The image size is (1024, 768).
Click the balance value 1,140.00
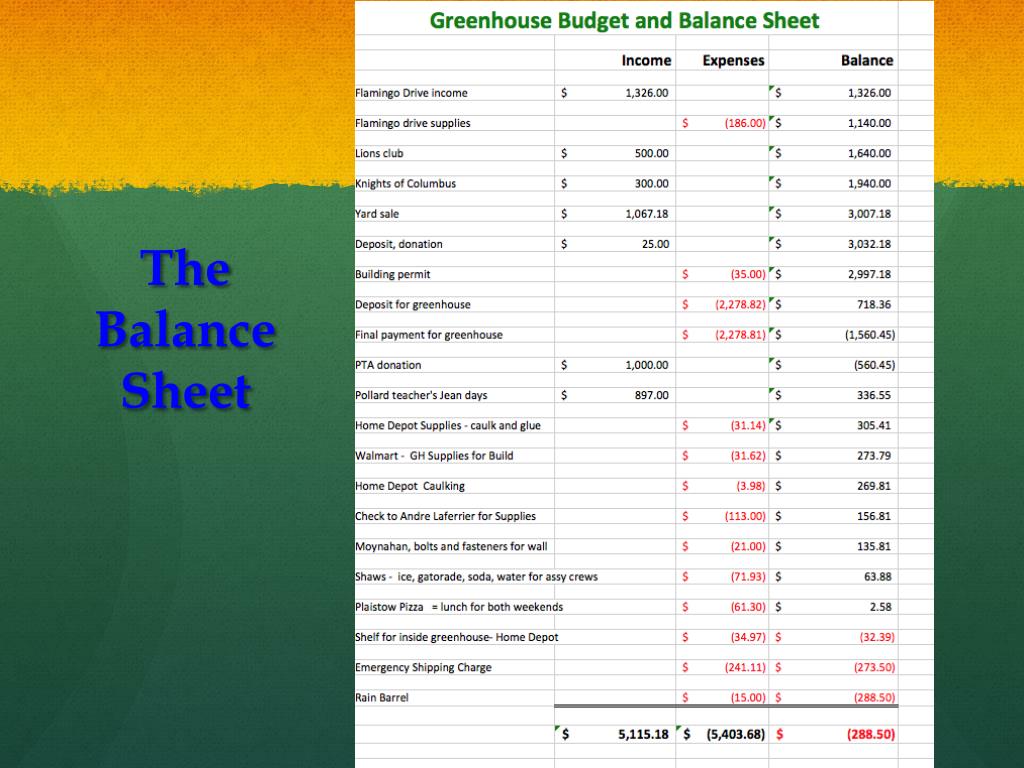pyautogui.click(x=869, y=123)
